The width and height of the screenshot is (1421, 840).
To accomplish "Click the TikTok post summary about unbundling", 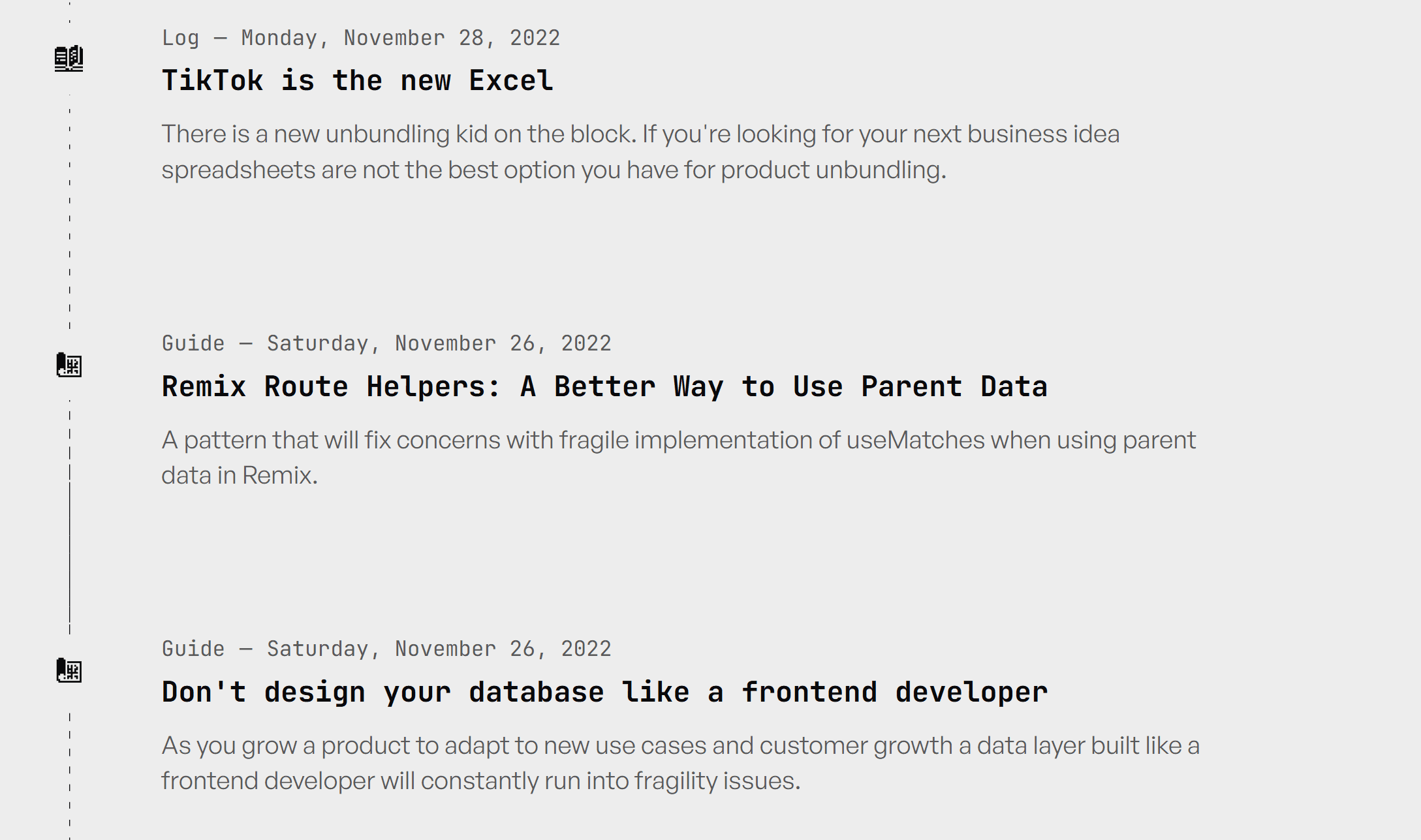I will (x=640, y=151).
